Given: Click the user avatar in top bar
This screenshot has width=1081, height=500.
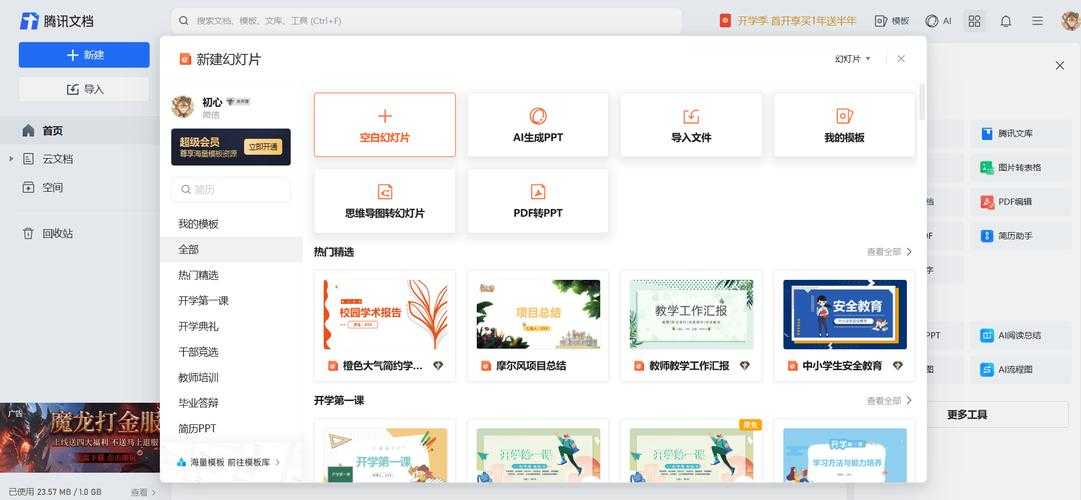Looking at the screenshot, I should (1071, 21).
